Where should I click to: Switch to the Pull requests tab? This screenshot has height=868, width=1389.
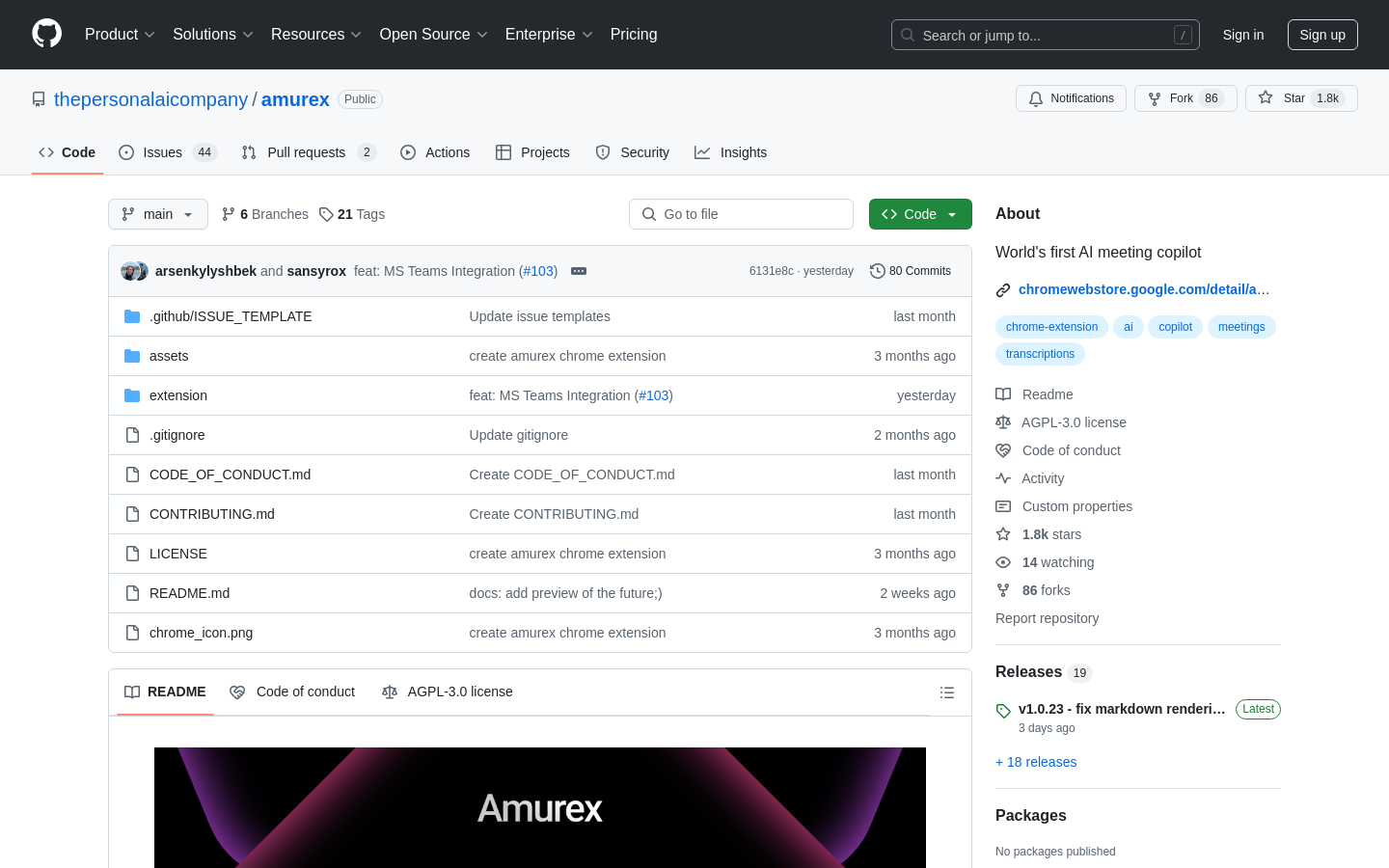(308, 152)
